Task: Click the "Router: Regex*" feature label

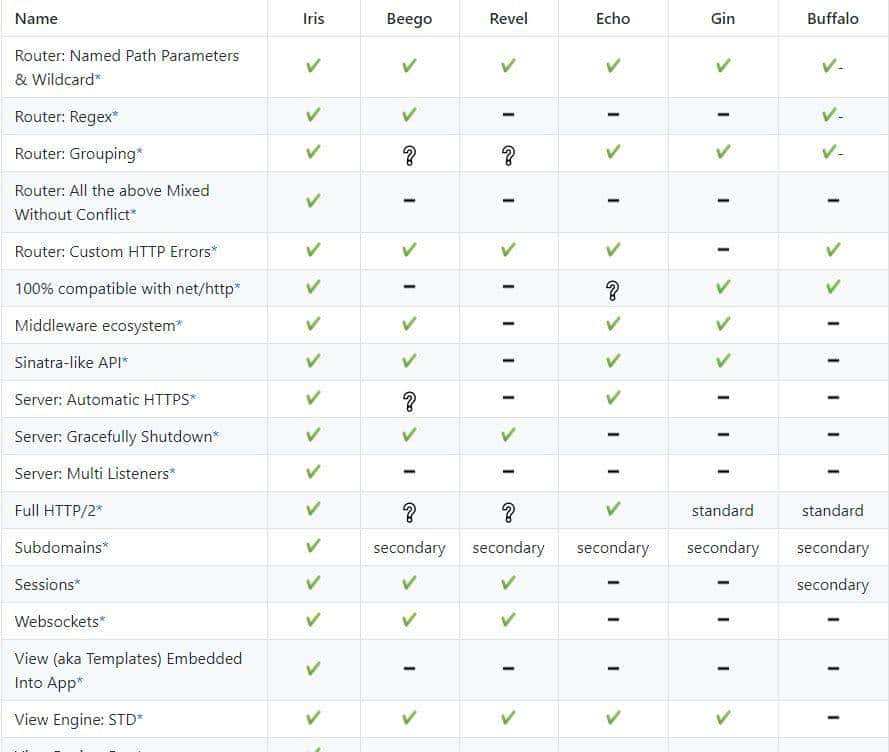Action: coord(66,116)
